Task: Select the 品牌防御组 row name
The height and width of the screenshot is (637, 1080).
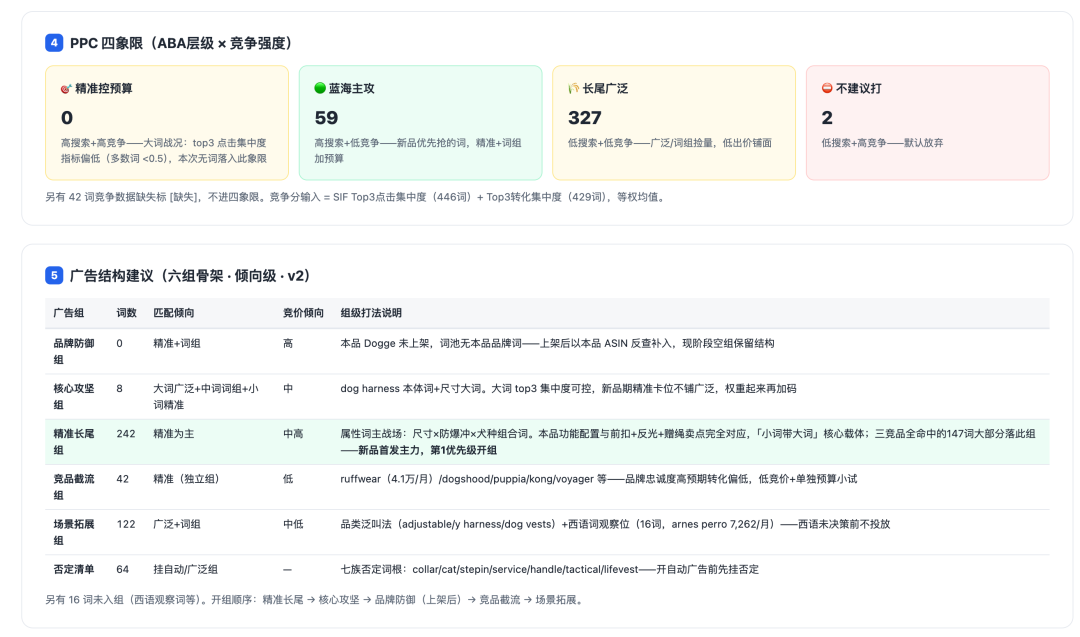Action: 74,351
